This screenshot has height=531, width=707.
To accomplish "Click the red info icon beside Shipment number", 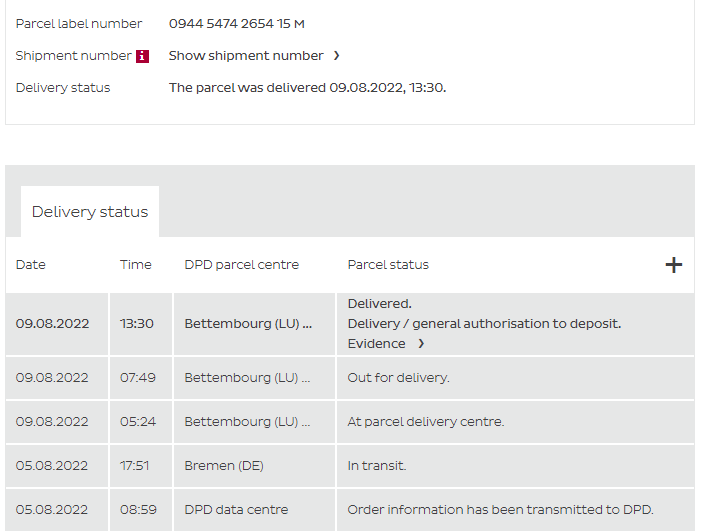I will pyautogui.click(x=143, y=56).
